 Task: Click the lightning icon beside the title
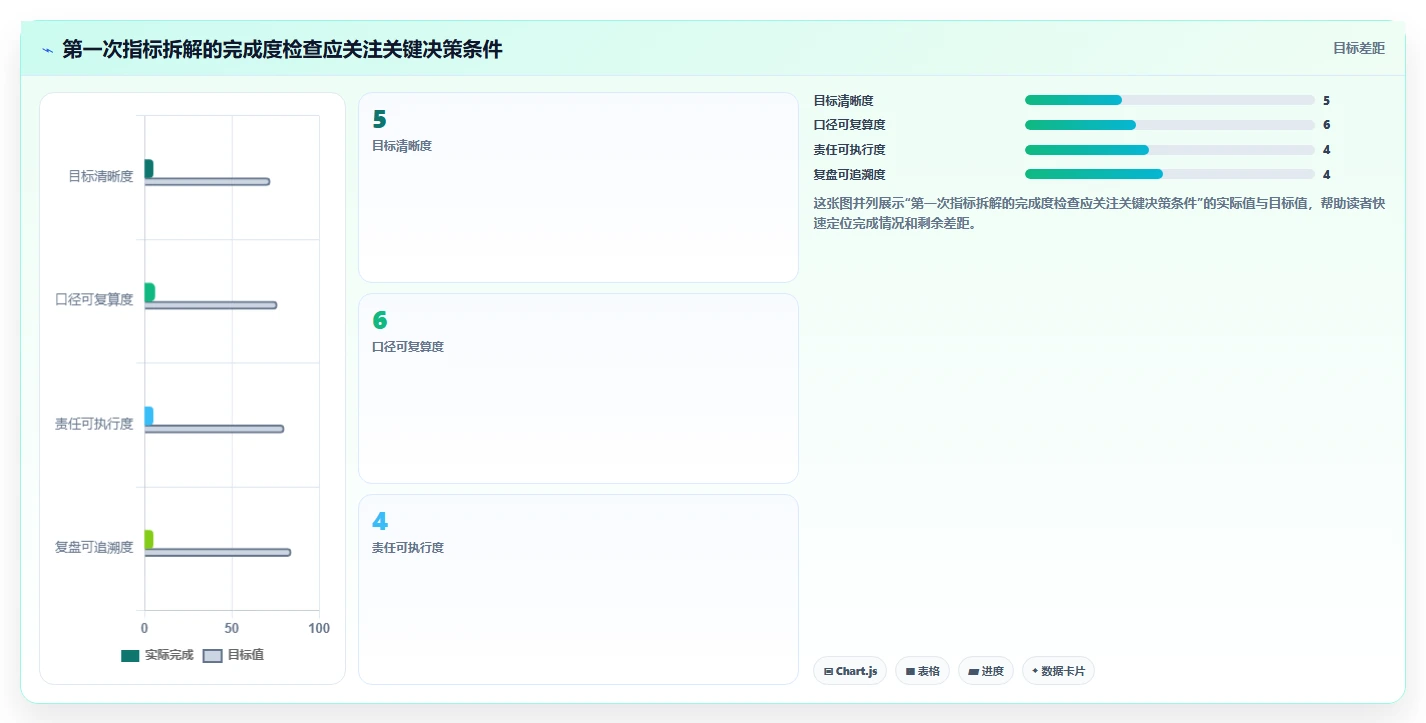(47, 49)
